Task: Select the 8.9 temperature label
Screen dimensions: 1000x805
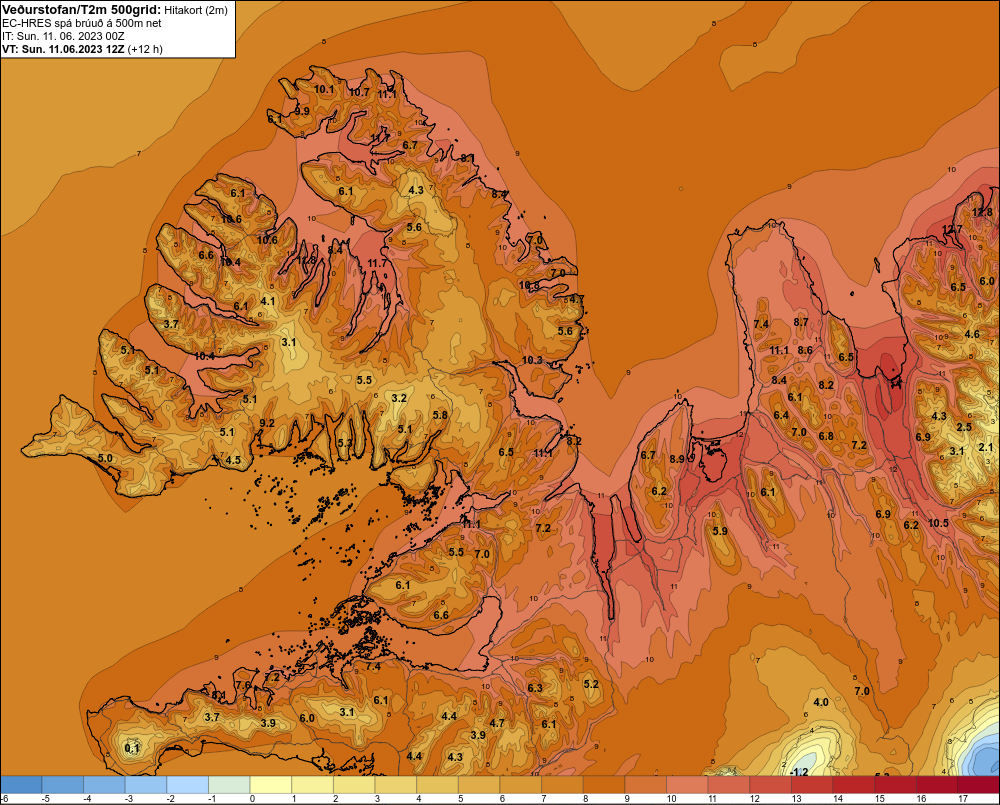Action: click(677, 459)
